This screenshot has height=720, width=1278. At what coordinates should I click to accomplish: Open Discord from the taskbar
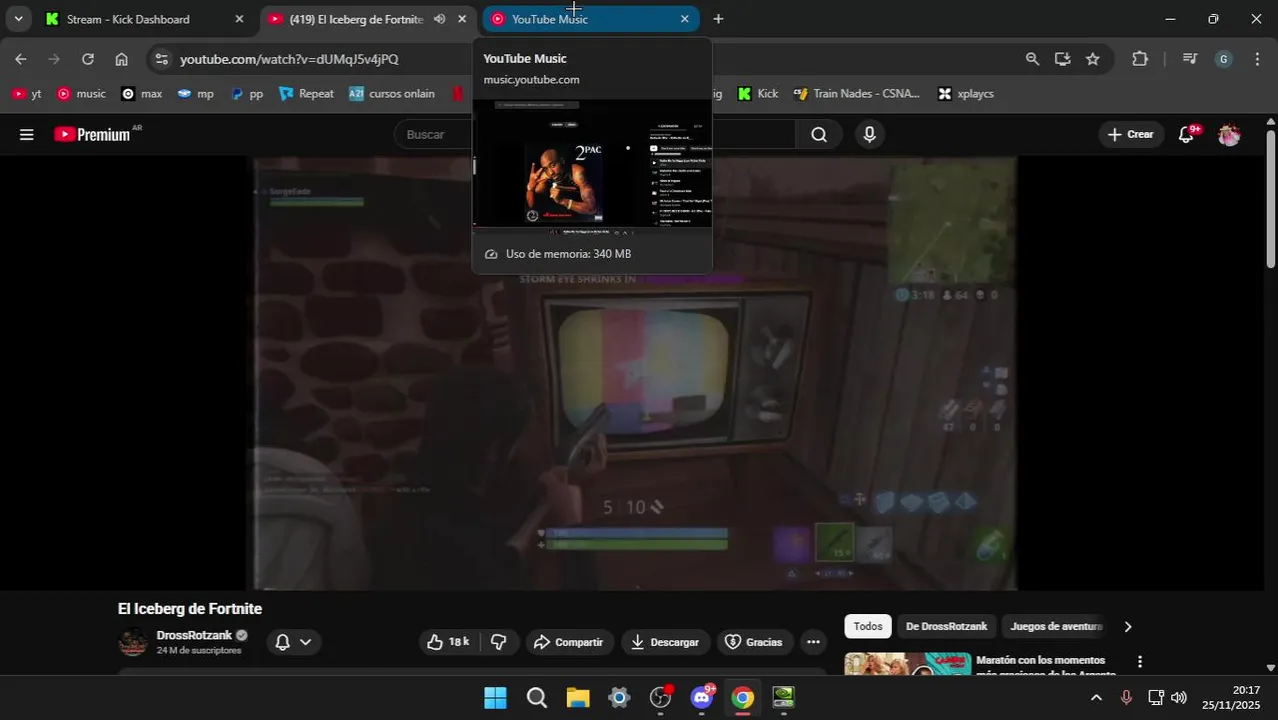click(702, 697)
